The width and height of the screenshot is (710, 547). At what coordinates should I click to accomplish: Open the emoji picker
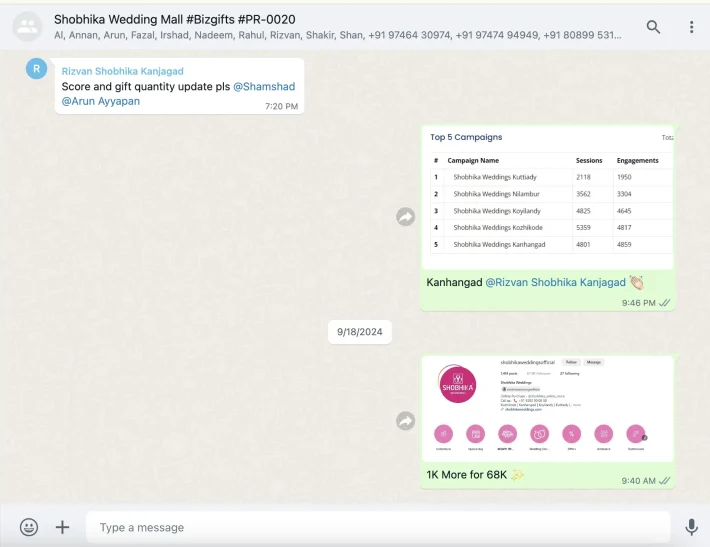[x=29, y=527]
